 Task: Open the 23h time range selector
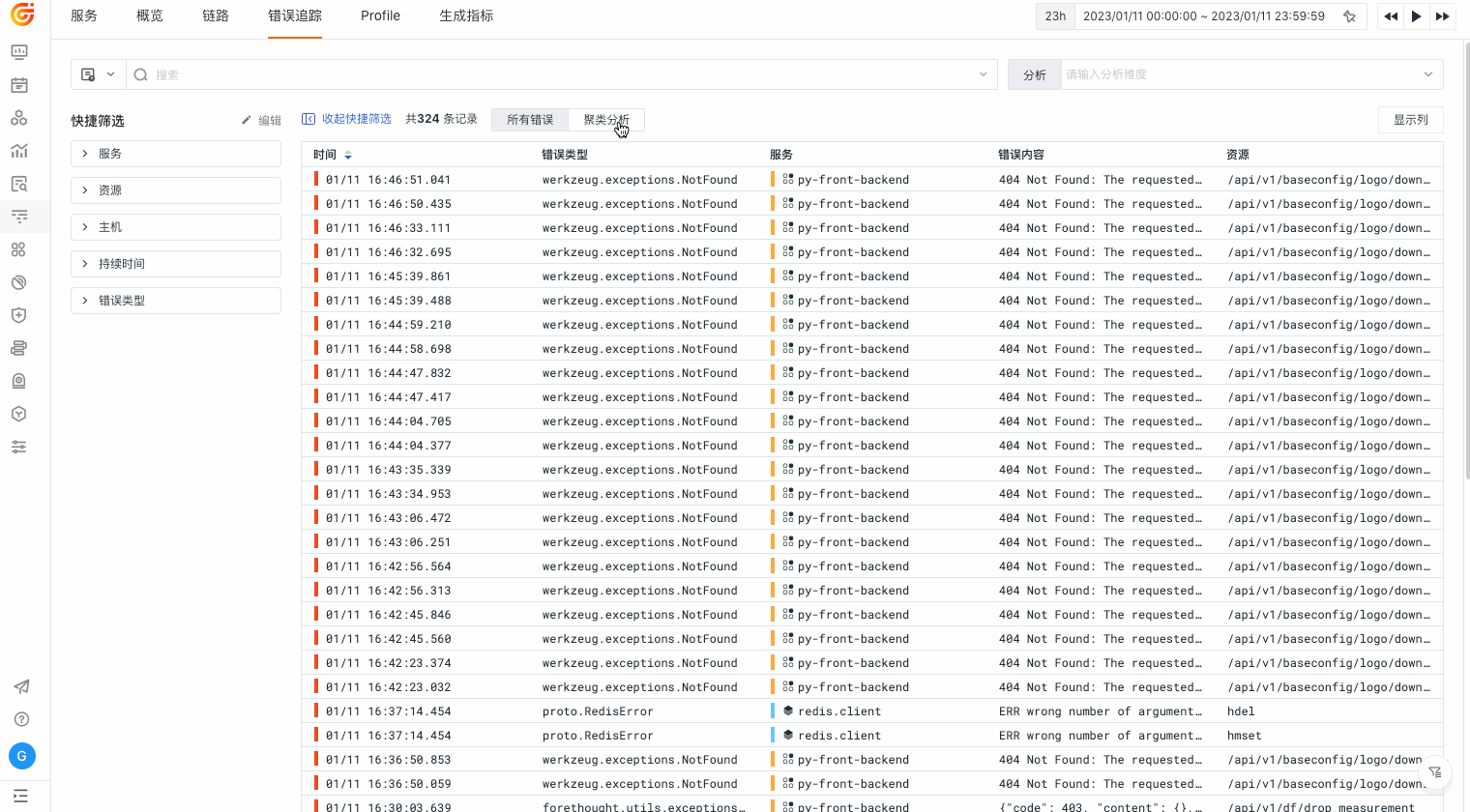point(1055,16)
